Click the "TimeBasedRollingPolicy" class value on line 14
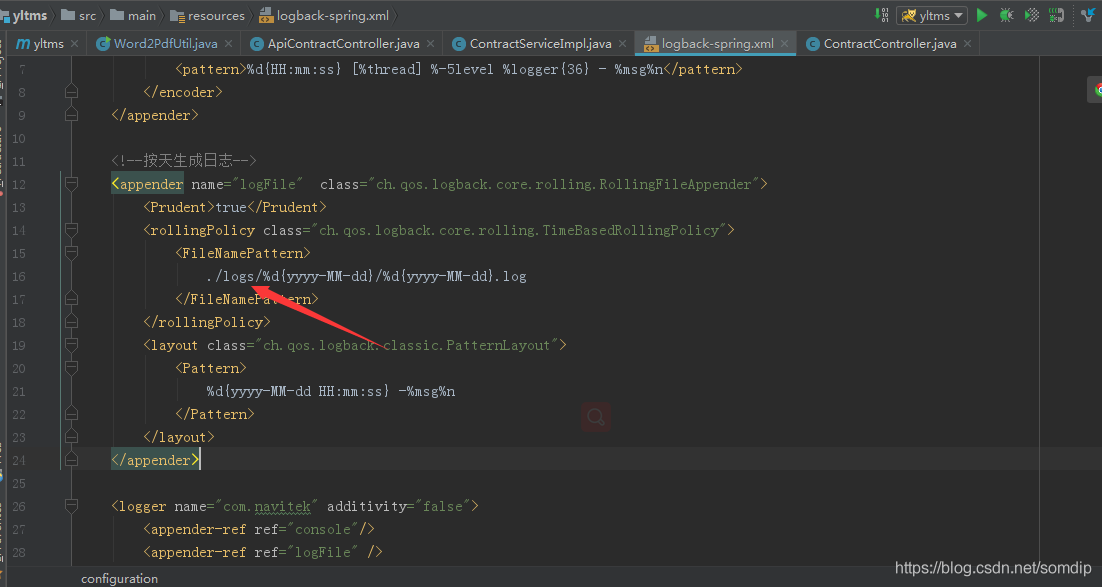1102x587 pixels. pos(631,230)
